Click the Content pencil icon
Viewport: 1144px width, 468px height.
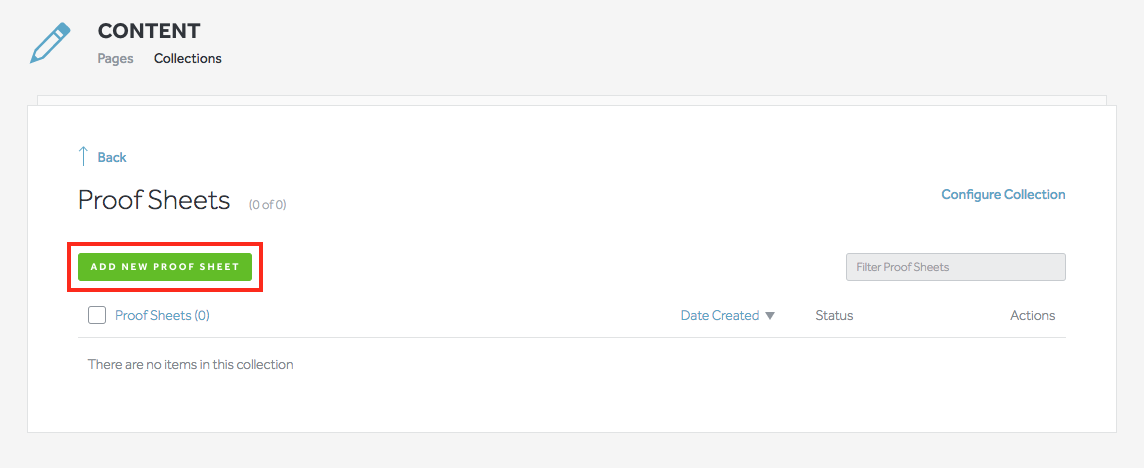(x=51, y=44)
